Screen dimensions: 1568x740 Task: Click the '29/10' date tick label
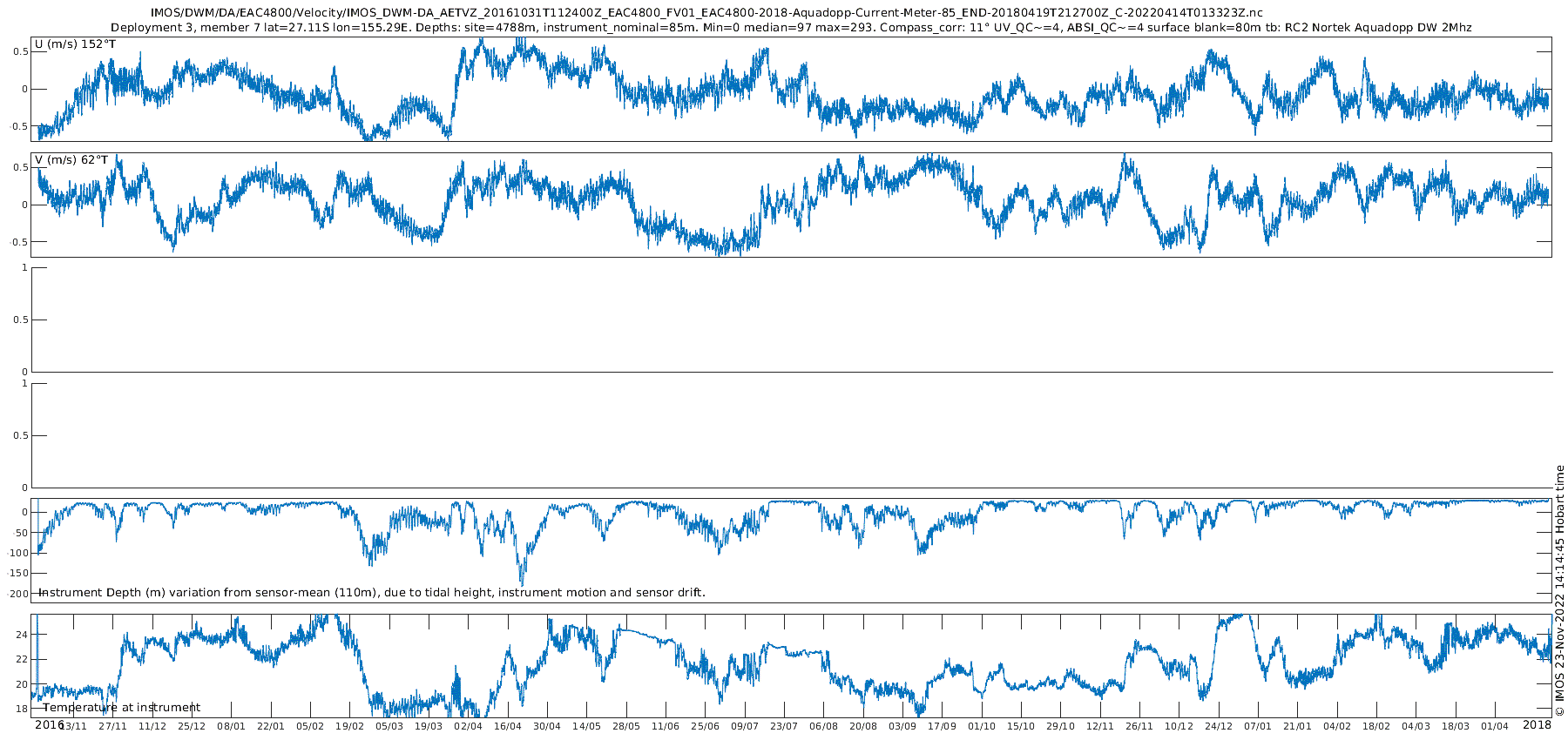pos(1060,726)
